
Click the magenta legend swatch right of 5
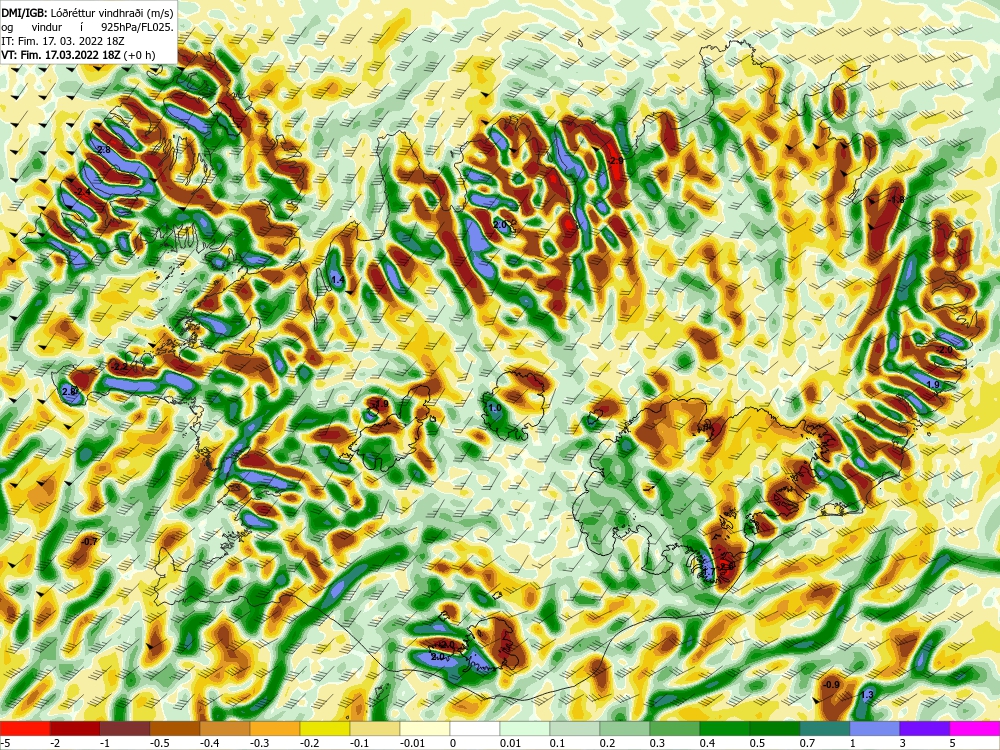[975, 728]
